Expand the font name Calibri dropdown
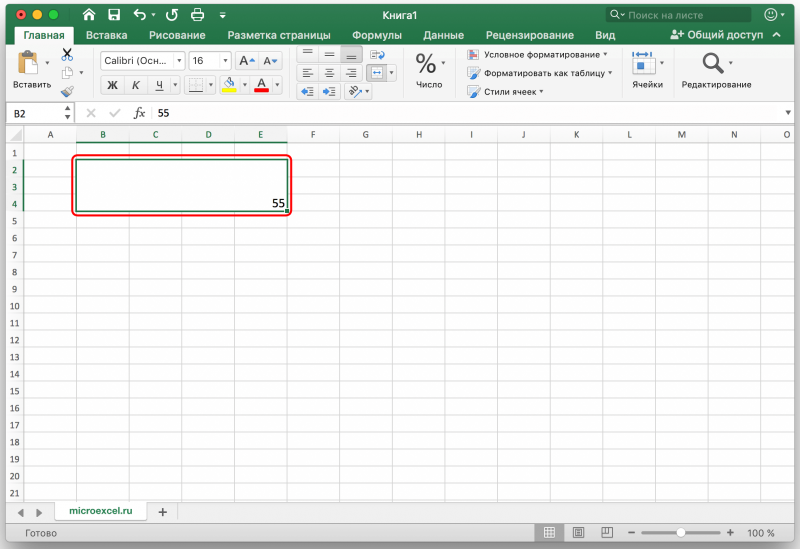 coord(179,61)
